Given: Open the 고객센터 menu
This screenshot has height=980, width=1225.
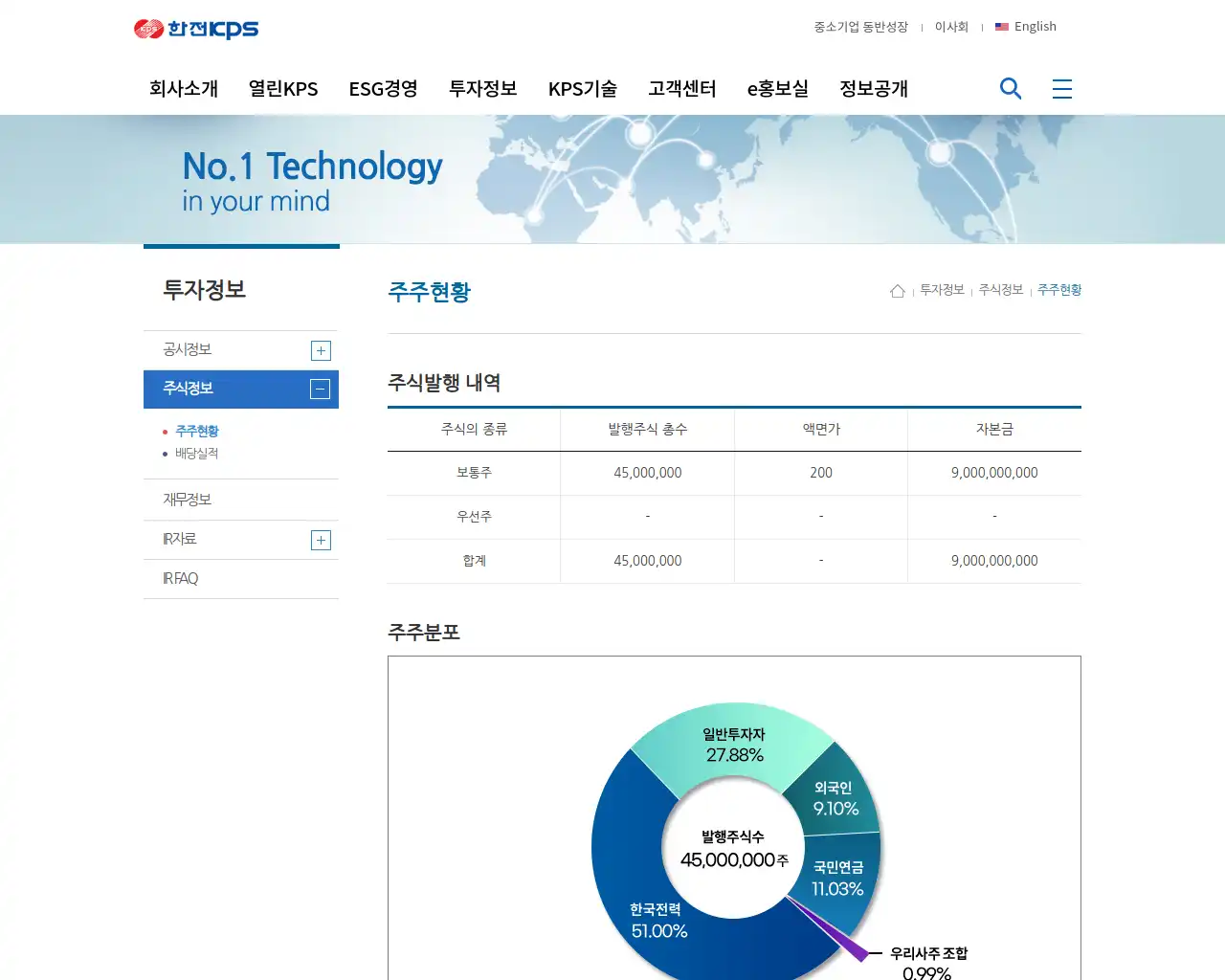Looking at the screenshot, I should point(682,88).
